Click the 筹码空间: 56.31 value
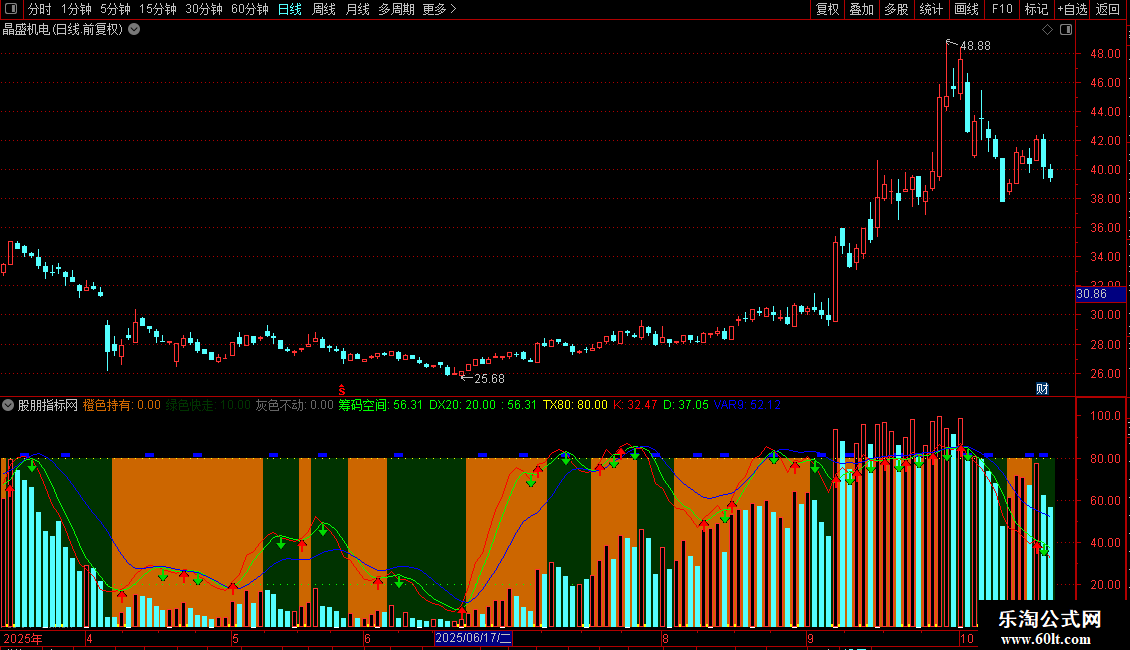This screenshot has width=1130, height=650. click(381, 405)
